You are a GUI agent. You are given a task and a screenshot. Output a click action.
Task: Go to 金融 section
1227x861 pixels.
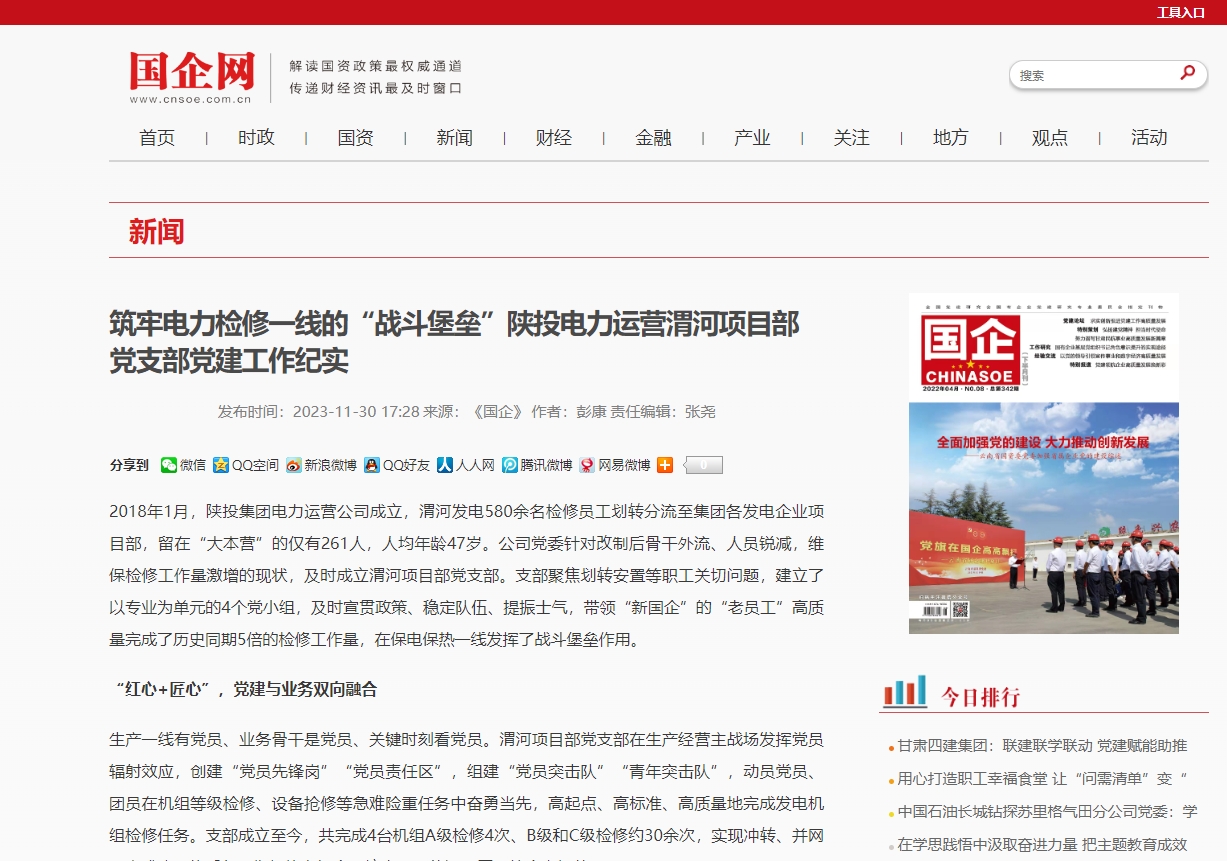tap(653, 138)
